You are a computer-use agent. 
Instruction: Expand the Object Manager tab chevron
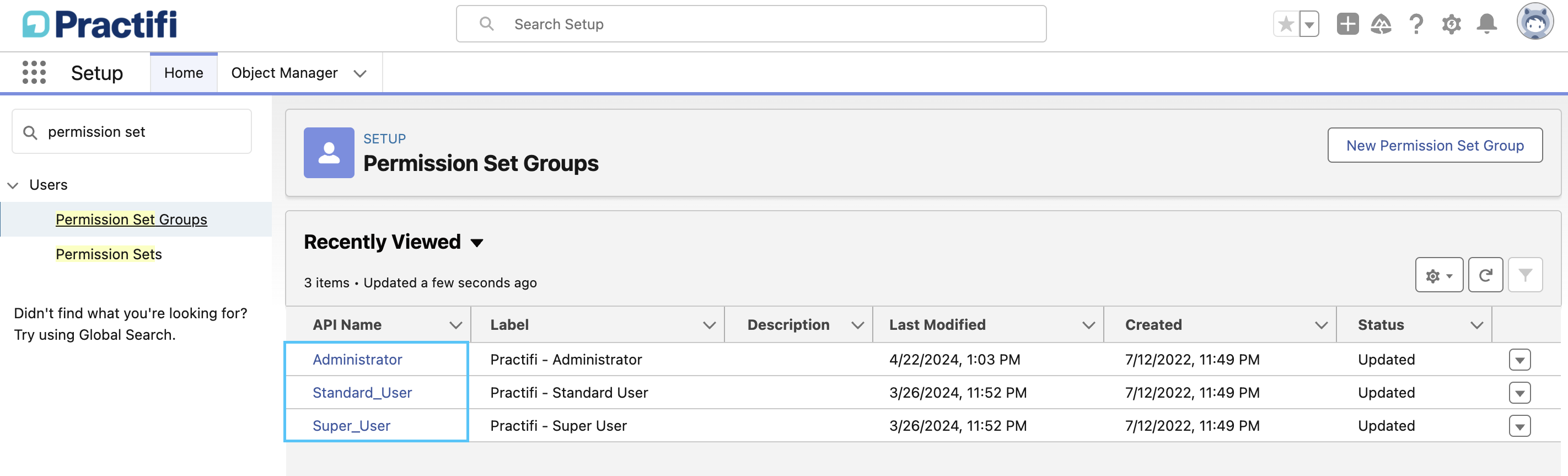[359, 73]
